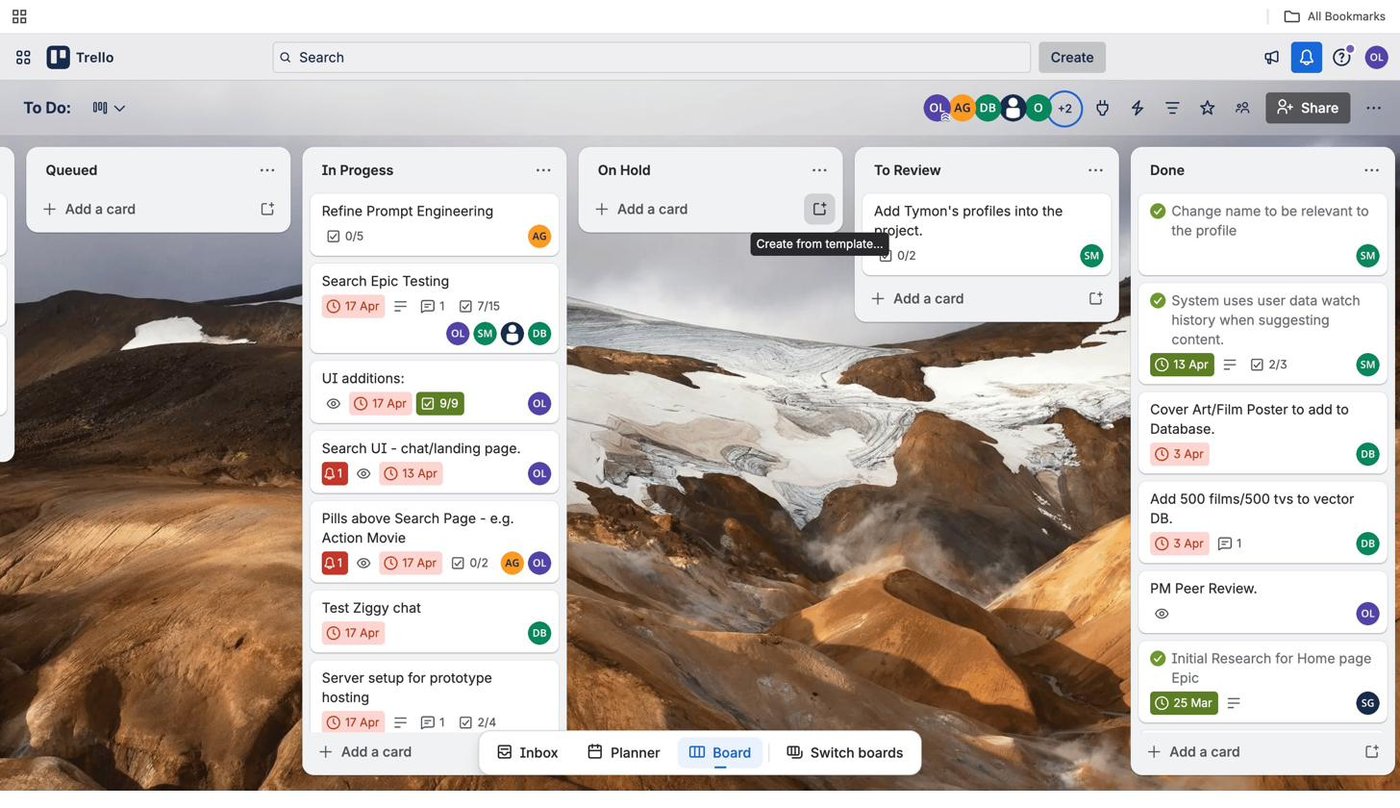Open the board filter icon
This screenshot has width=1400, height=808.
pos(1172,108)
